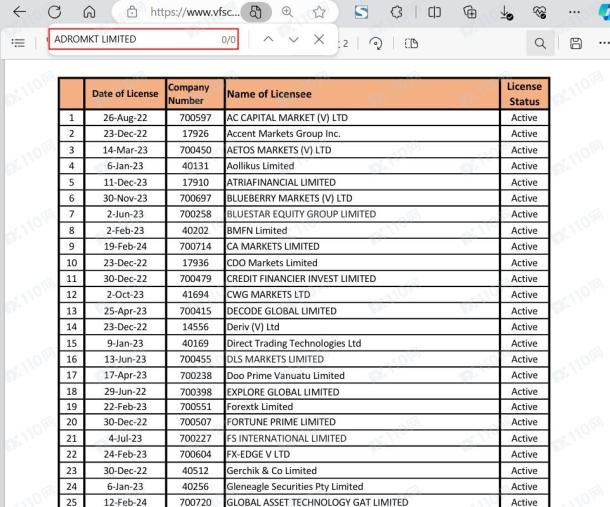Screen dimensions: 610x507
Task: Rotate the PDF with the rotate icon
Action: (375, 43)
